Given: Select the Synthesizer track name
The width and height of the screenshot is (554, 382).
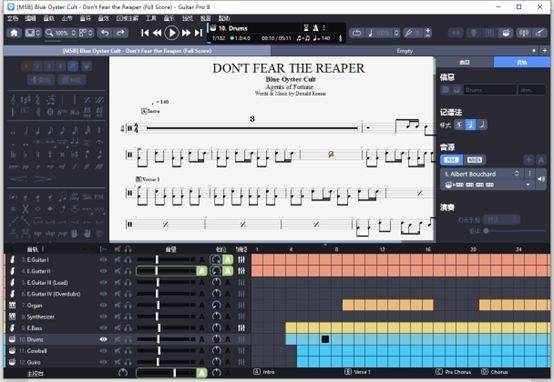Looking at the screenshot, I should point(41,317).
